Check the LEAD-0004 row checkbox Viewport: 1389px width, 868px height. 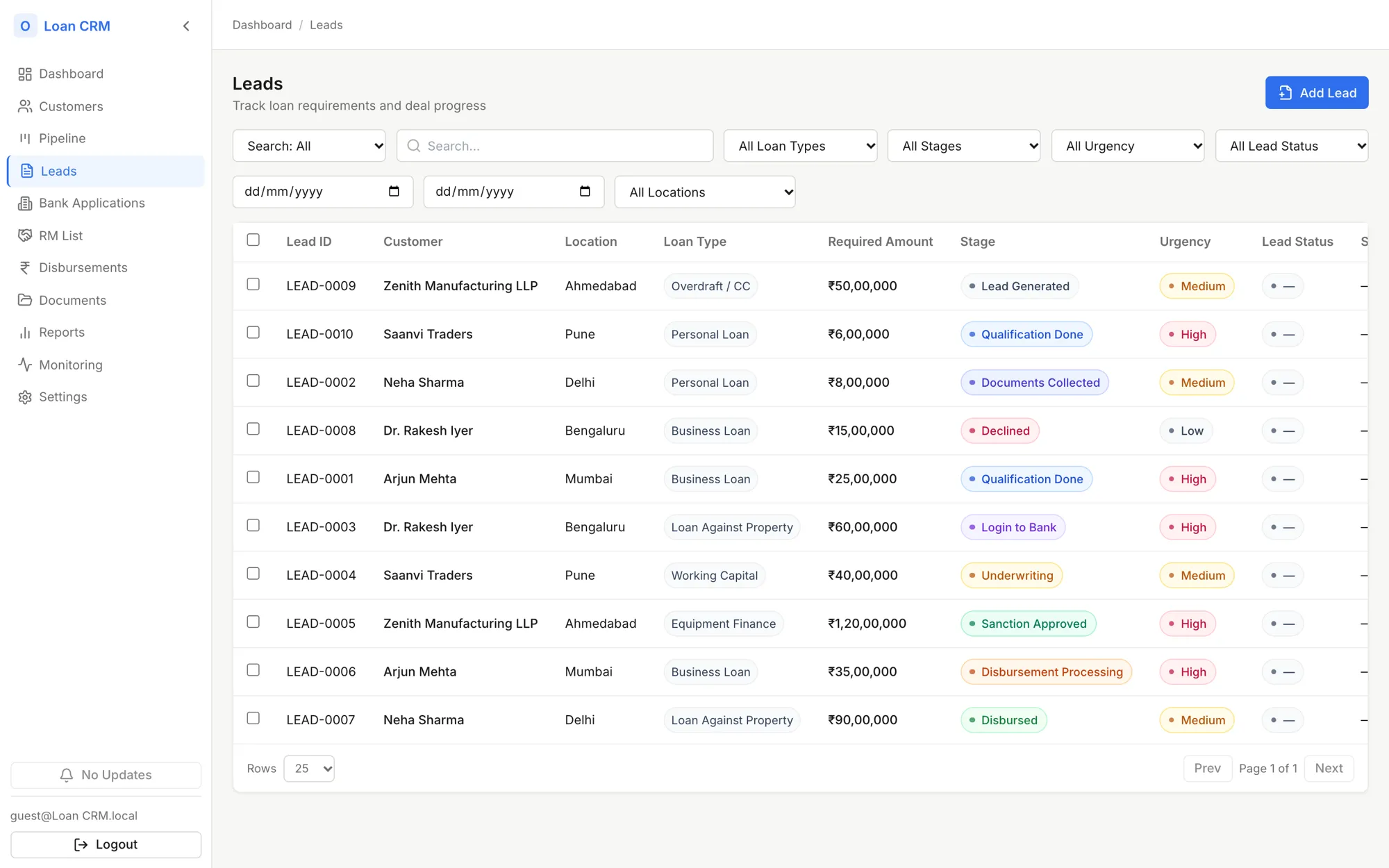click(x=253, y=574)
